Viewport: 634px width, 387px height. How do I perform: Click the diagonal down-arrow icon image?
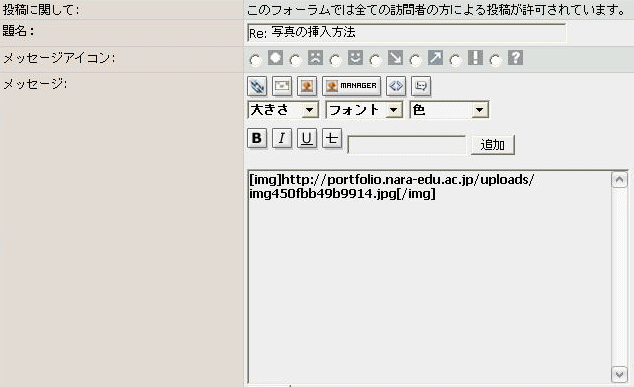tap(395, 58)
